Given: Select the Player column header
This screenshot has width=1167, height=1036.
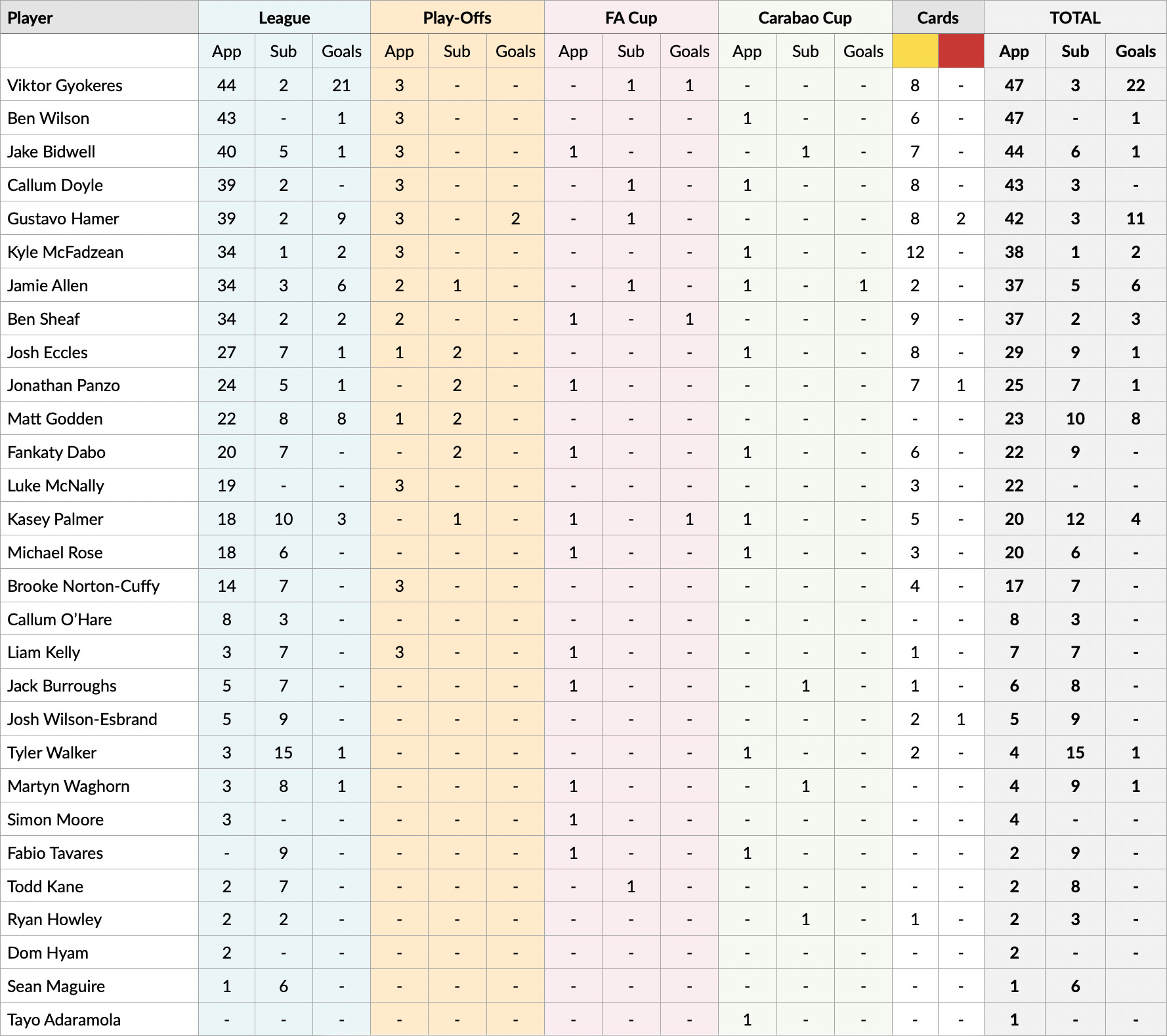Looking at the screenshot, I should click(30, 18).
